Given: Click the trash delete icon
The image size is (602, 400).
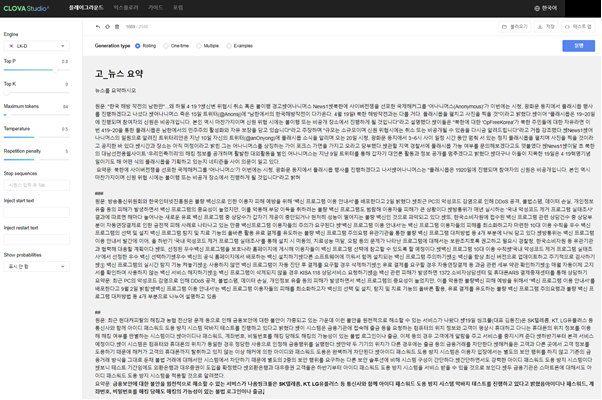Looking at the screenshot, I should pos(117,26).
